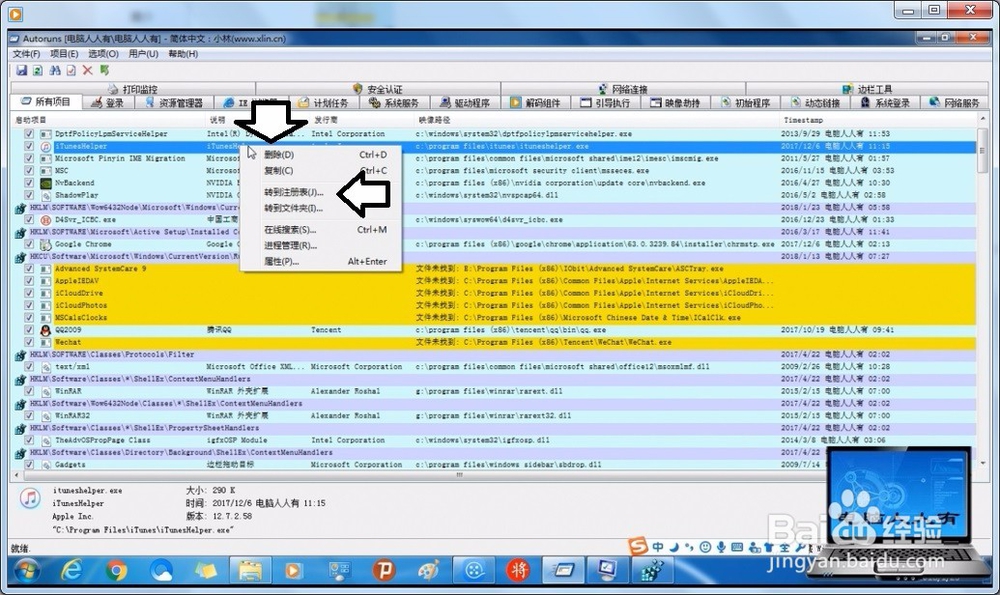Click the binoculars Find toolbar icon
Screen dimensions: 1000x595
tap(55, 70)
